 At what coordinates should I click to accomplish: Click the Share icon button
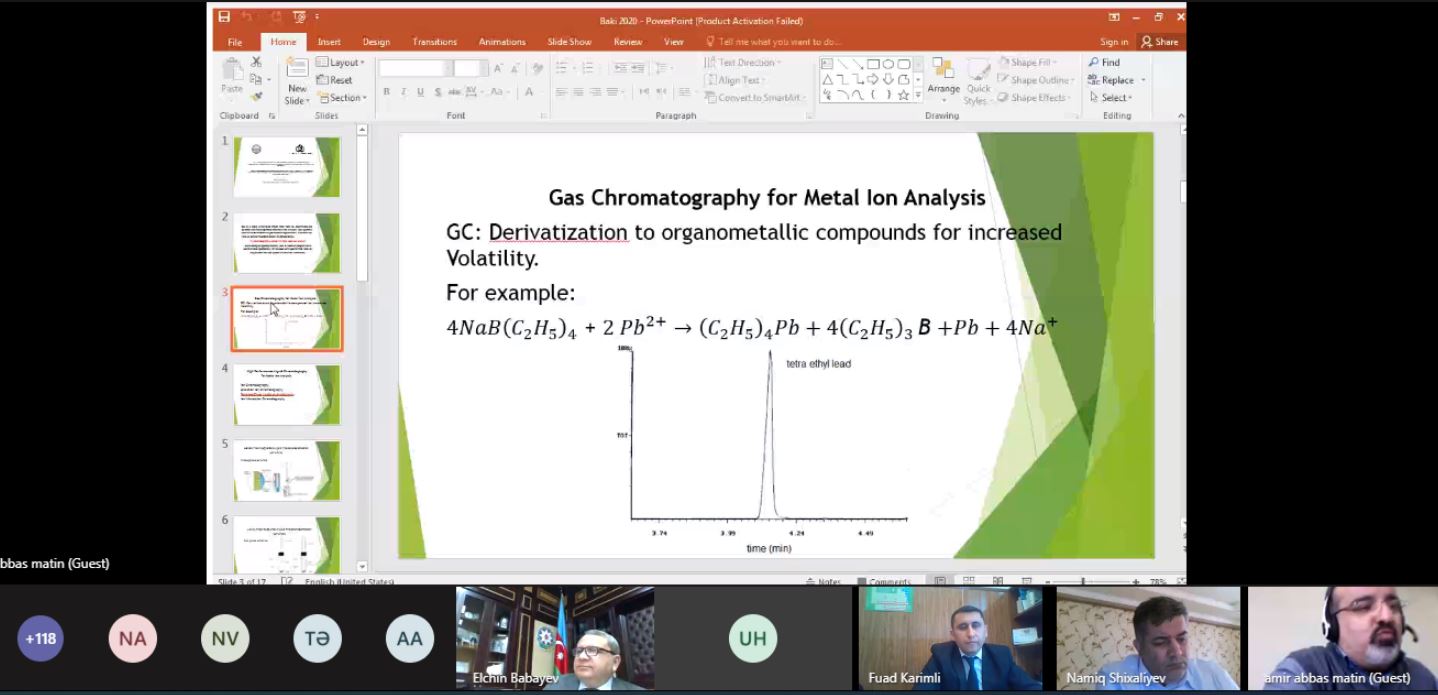(1160, 42)
